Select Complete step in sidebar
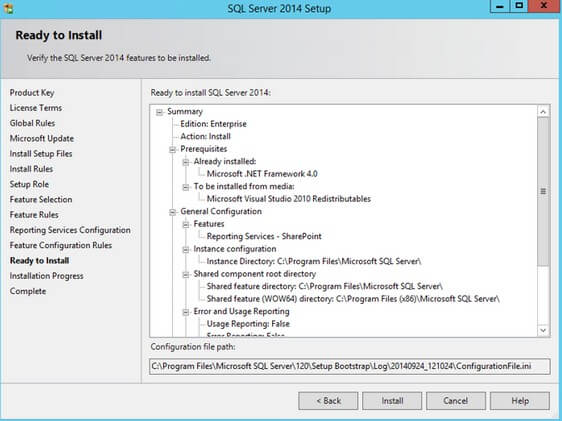 [x=28, y=291]
